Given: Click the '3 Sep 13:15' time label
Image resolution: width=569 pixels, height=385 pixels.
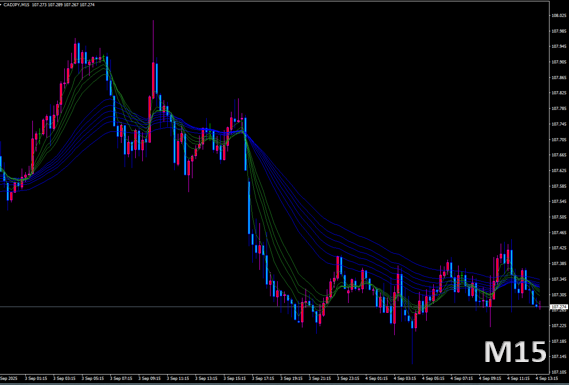Looking at the screenshot, I should coord(207,378).
